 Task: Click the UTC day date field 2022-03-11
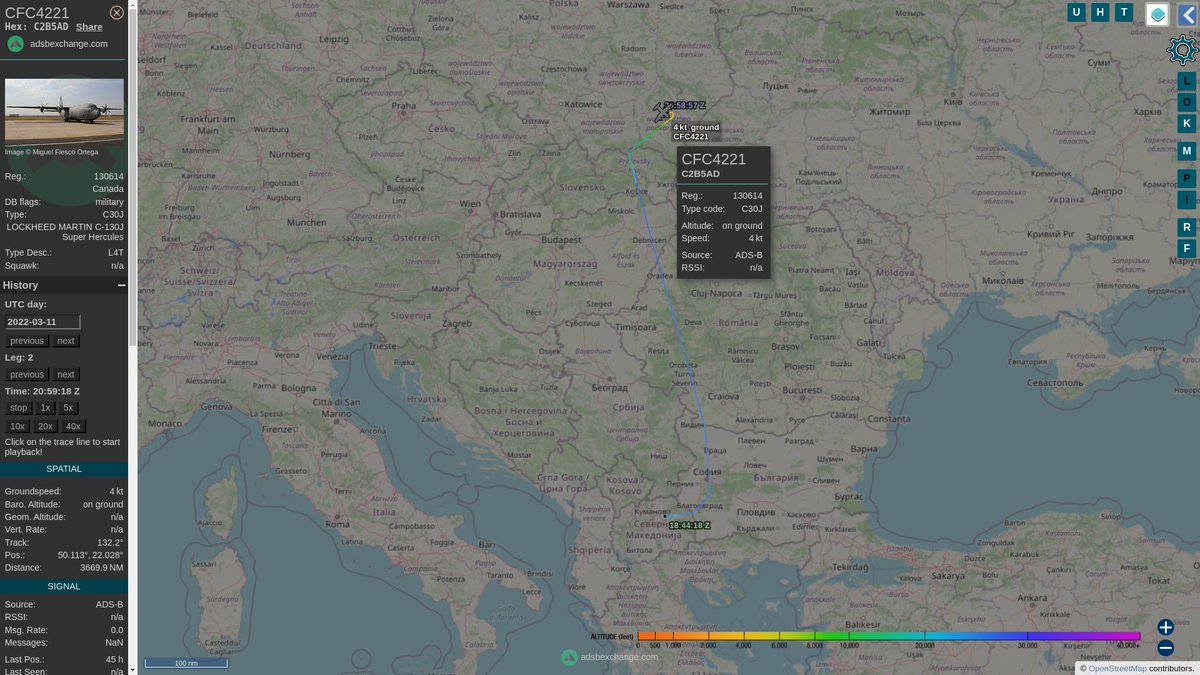click(42, 322)
